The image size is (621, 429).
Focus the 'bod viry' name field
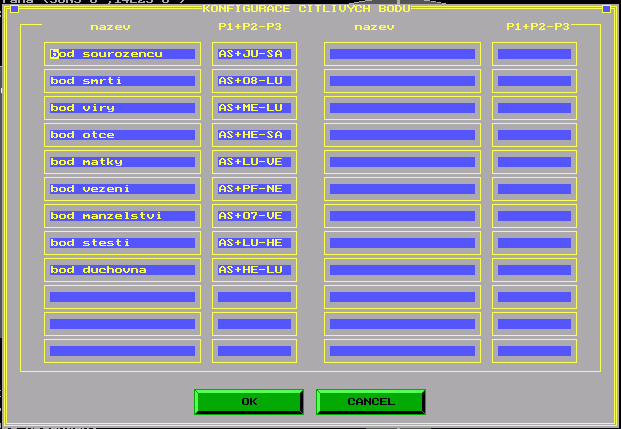coord(122,108)
